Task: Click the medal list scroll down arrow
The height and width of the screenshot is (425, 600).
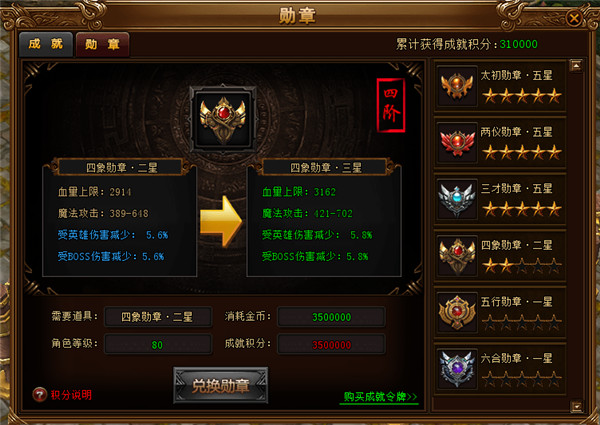Action: (x=576, y=406)
